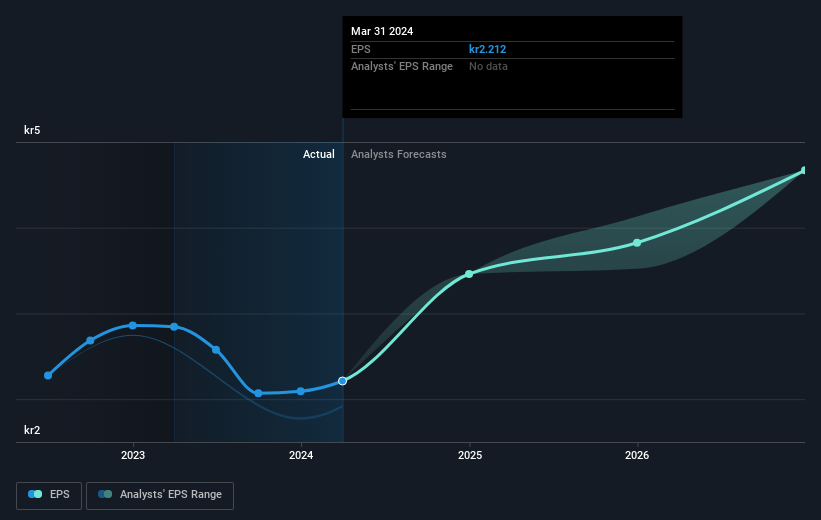The height and width of the screenshot is (520, 821).
Task: Toggle the EPS legend button
Action: [49, 495]
